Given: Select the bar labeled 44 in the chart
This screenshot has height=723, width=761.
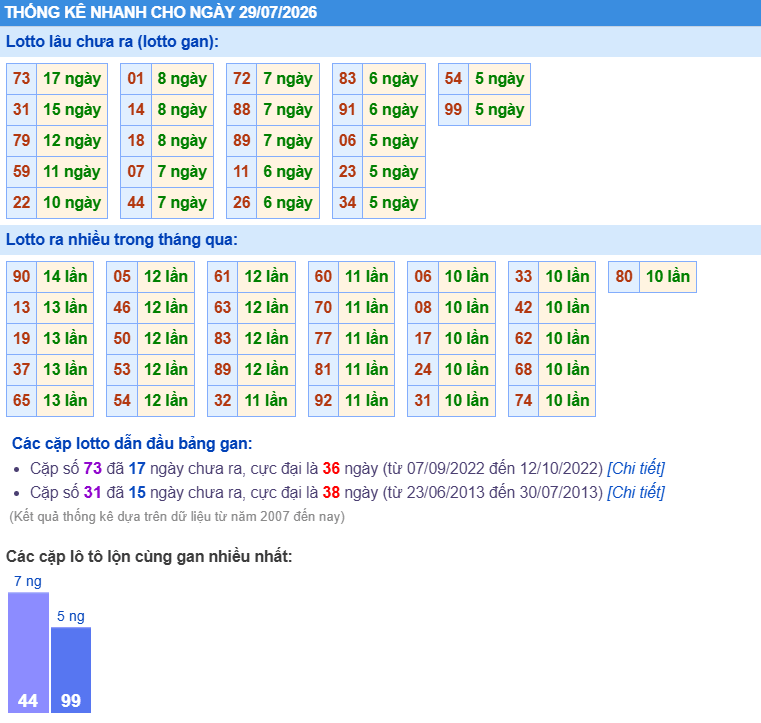Looking at the screenshot, I should coord(28,653).
